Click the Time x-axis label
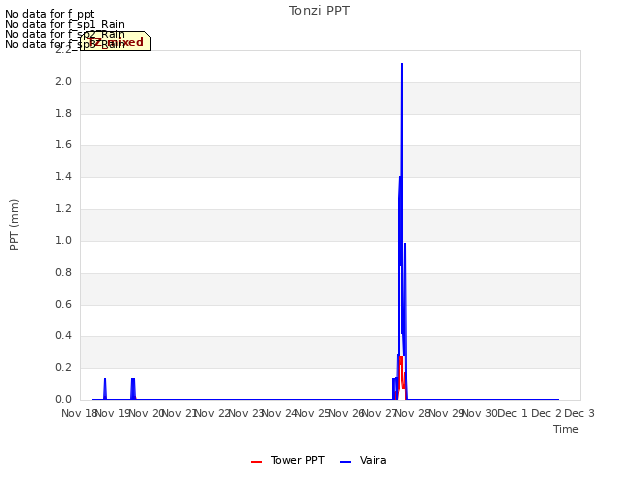 [566, 429]
